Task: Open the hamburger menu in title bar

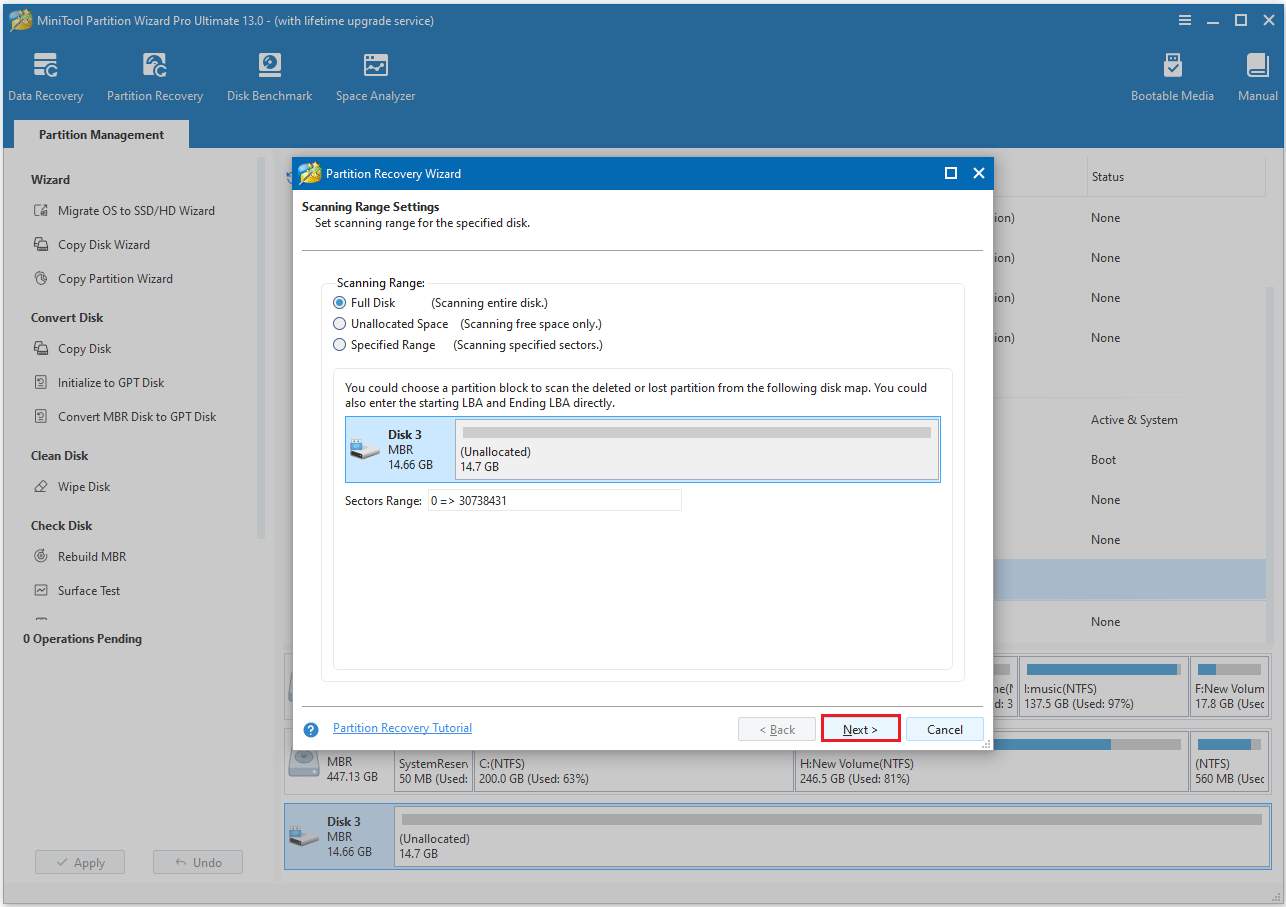Action: click(x=1185, y=20)
